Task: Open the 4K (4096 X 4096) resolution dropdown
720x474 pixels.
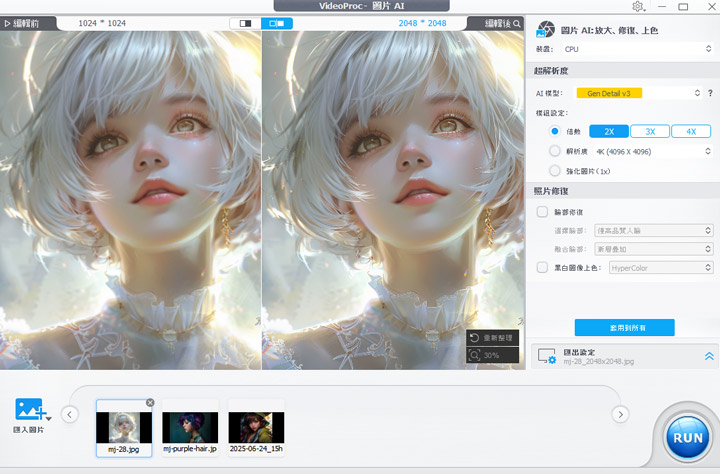Action: pyautogui.click(x=653, y=151)
